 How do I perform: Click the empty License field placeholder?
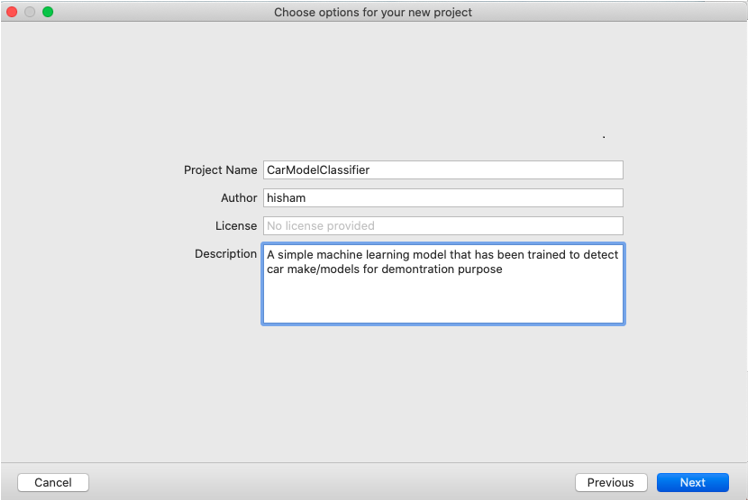pyautogui.click(x=442, y=226)
